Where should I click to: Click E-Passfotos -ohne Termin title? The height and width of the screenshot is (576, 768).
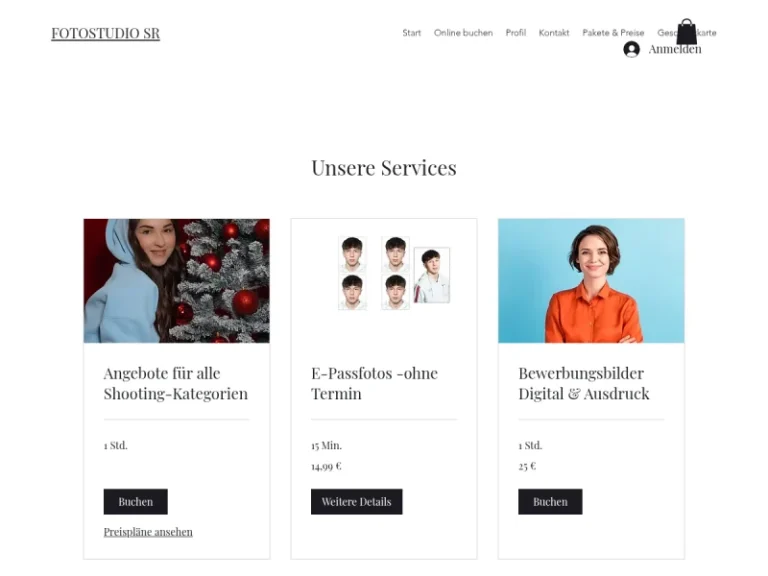point(375,384)
